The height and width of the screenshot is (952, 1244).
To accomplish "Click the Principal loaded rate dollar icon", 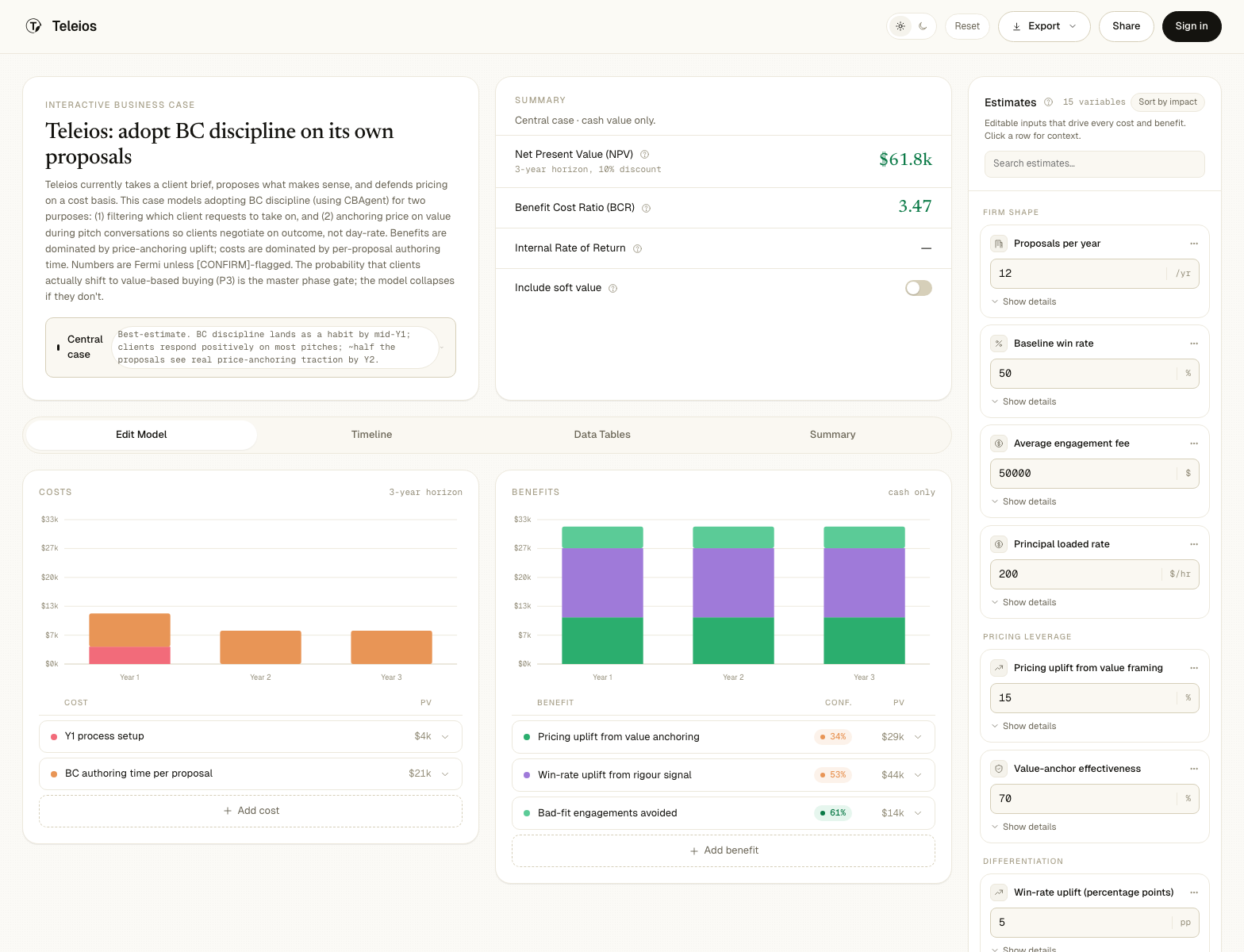I will 999,544.
